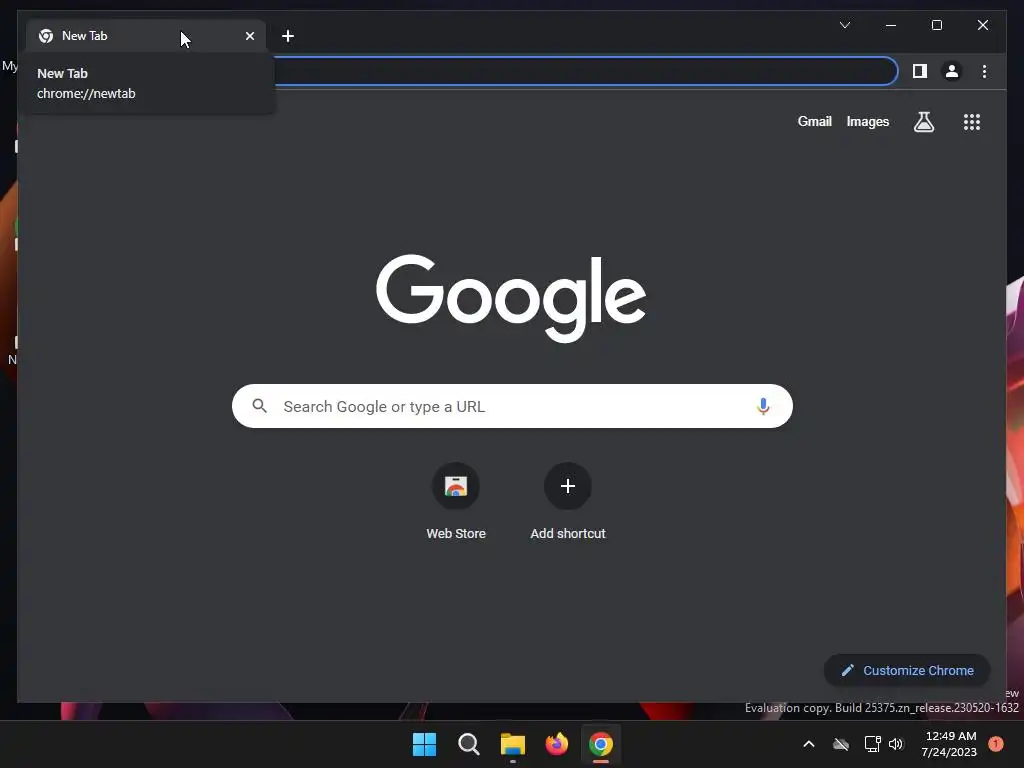The image size is (1024, 768).
Task: Open the Gmail link
Action: click(x=814, y=121)
